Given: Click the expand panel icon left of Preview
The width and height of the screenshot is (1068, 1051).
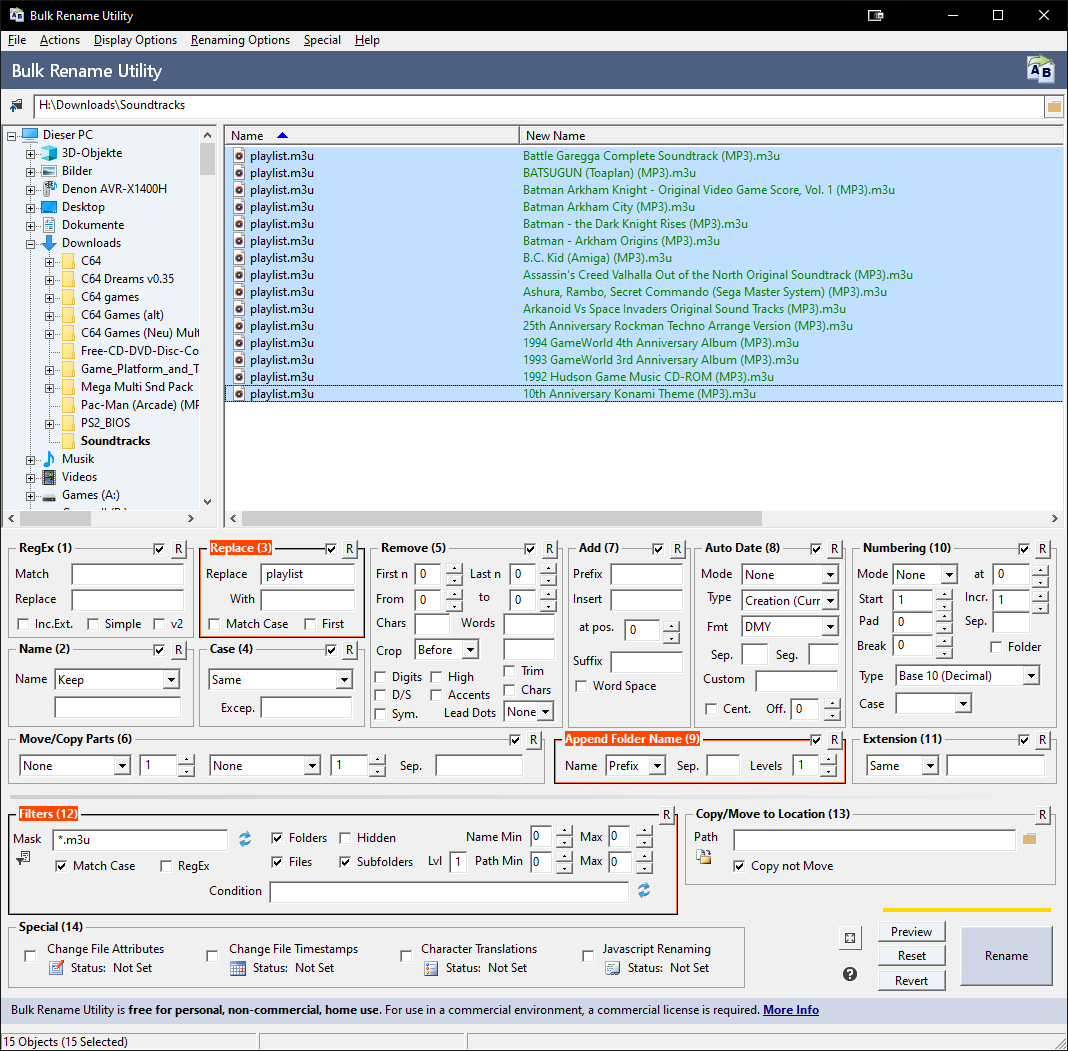Looking at the screenshot, I should tap(850, 938).
